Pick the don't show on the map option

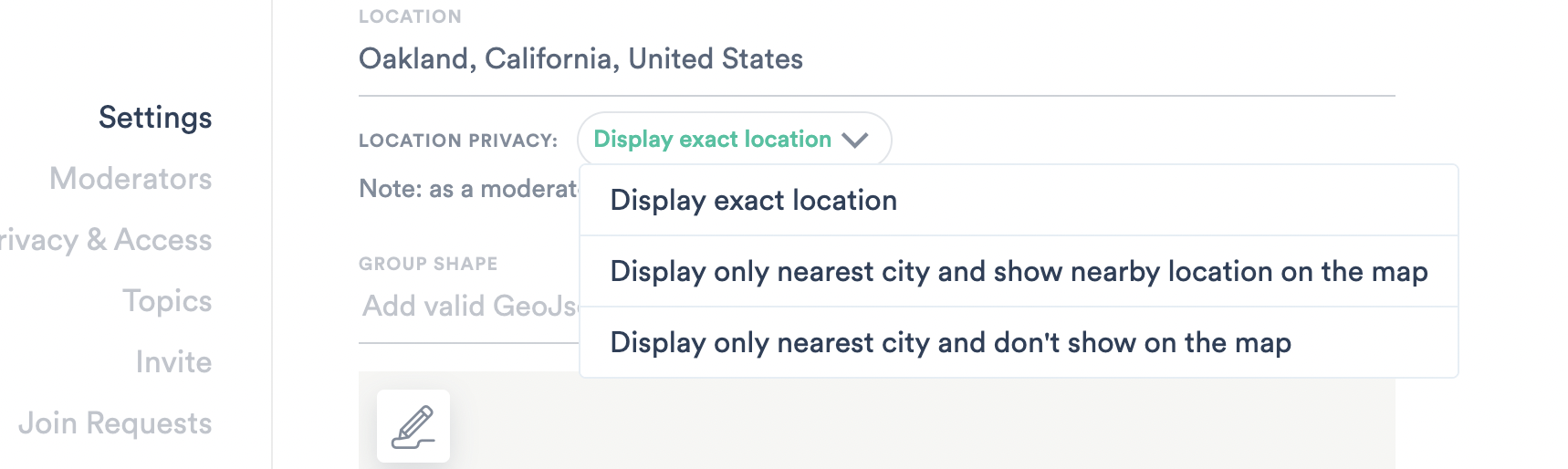pyautogui.click(x=1019, y=343)
